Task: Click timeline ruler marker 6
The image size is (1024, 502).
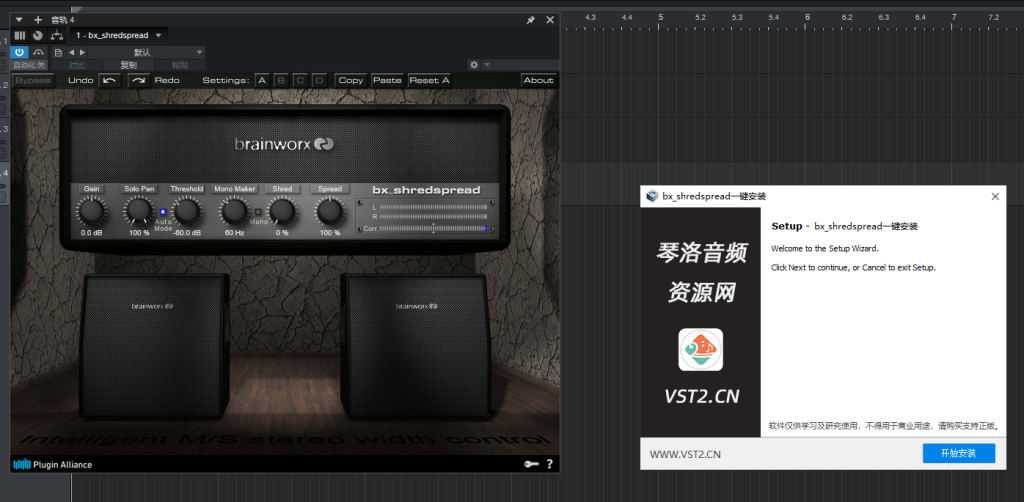Action: [807, 17]
